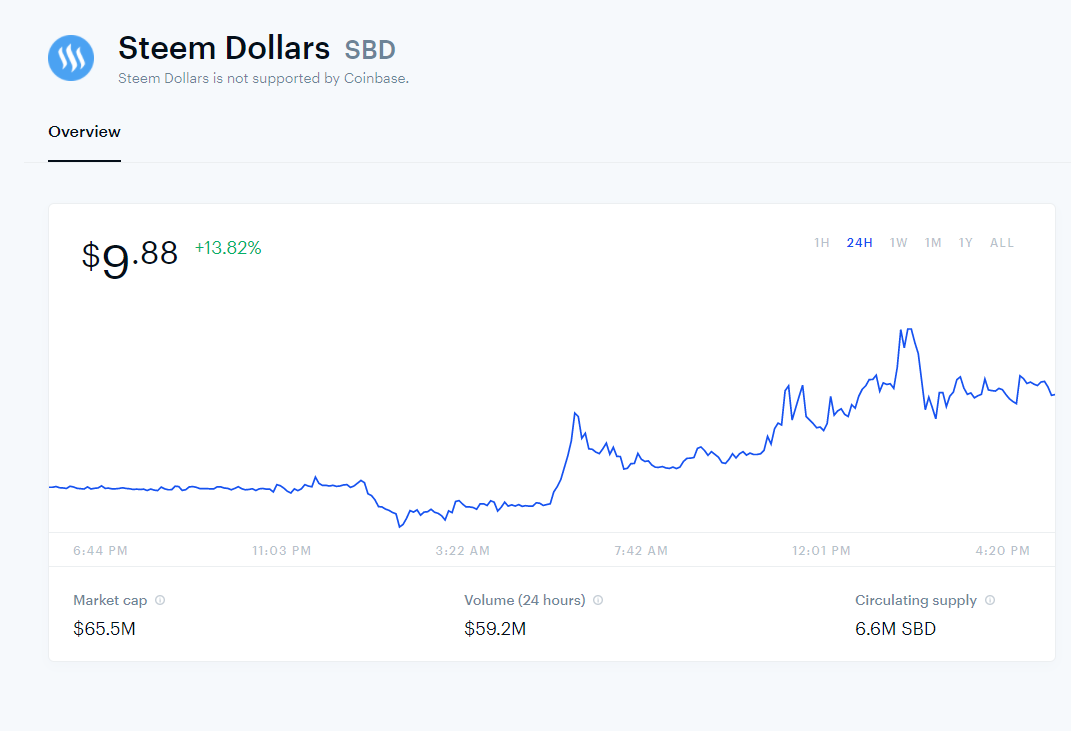Select the 24H time range
This screenshot has width=1071, height=731.
coord(859,243)
